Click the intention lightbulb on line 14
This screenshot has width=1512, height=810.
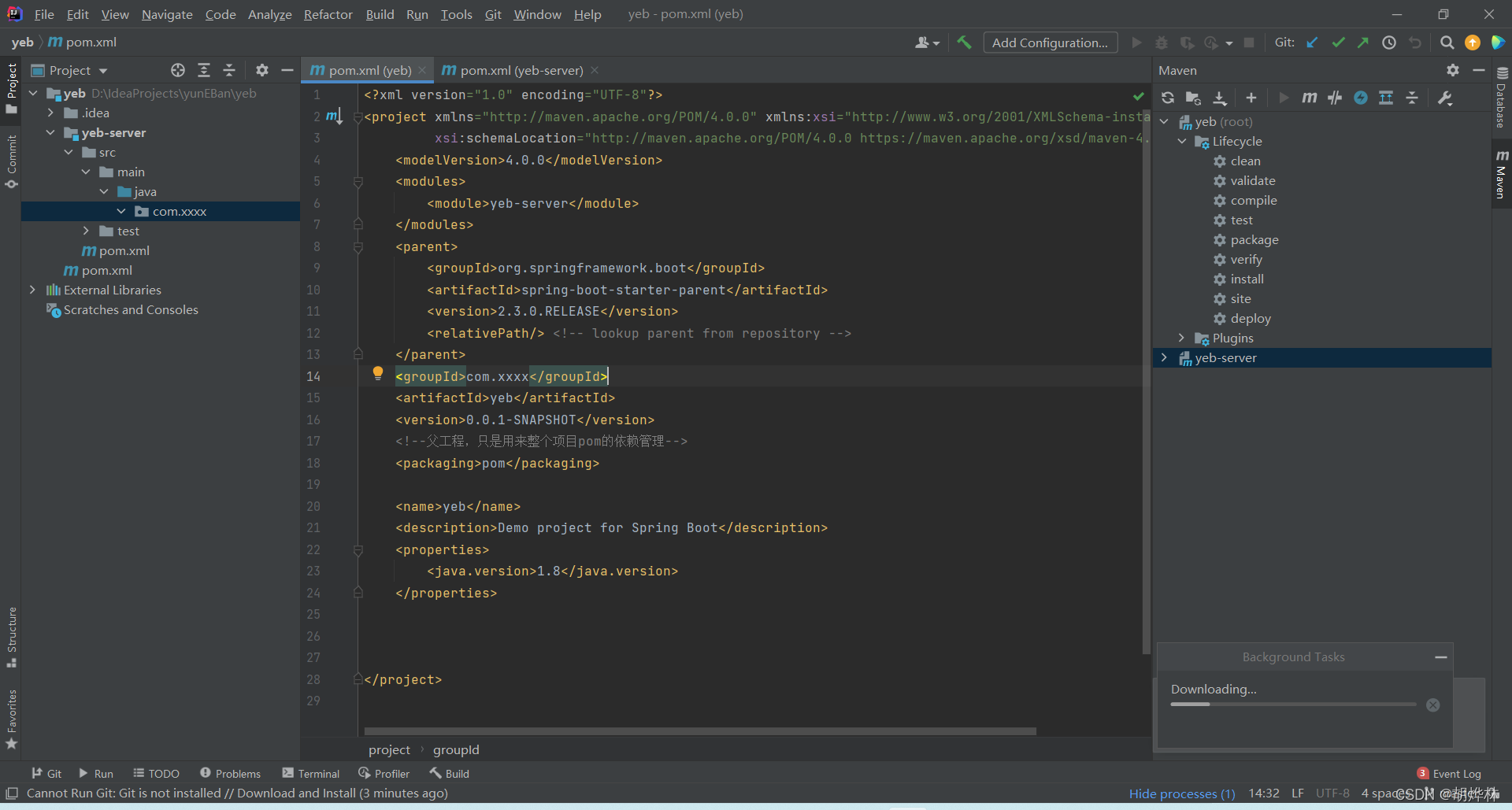click(x=378, y=373)
